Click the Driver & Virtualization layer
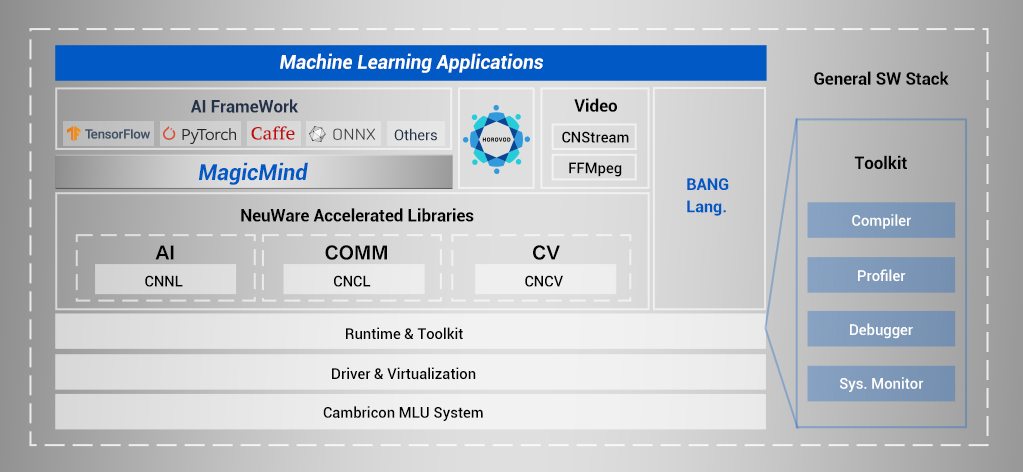 pos(410,373)
